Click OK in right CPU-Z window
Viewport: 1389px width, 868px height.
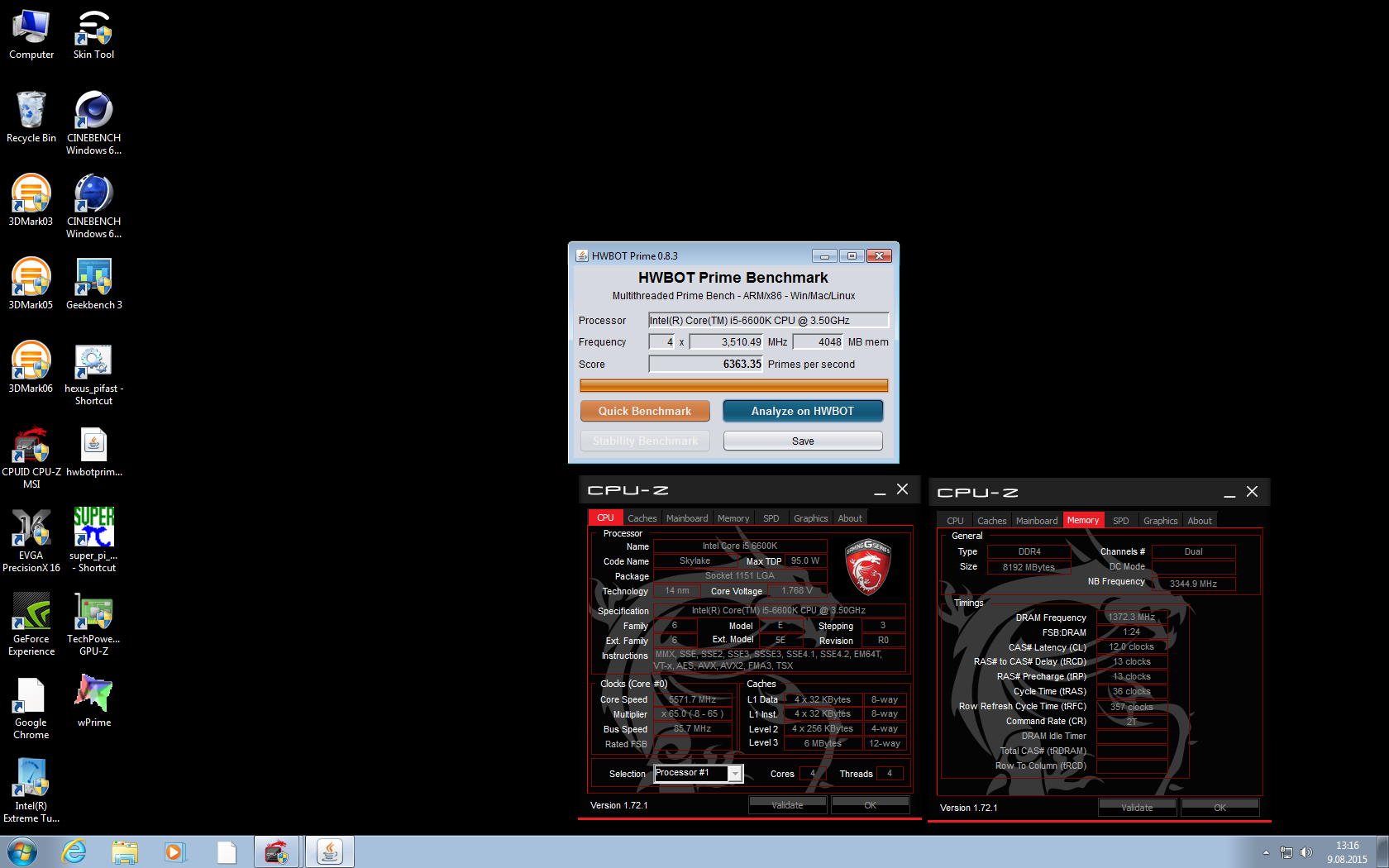pos(1220,808)
